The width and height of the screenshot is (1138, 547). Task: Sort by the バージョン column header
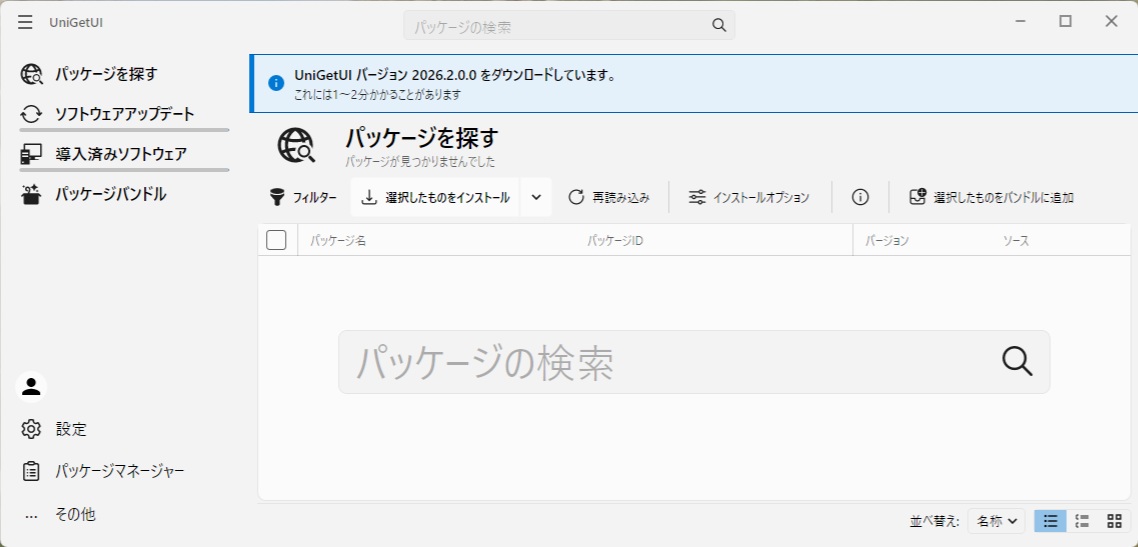point(887,241)
